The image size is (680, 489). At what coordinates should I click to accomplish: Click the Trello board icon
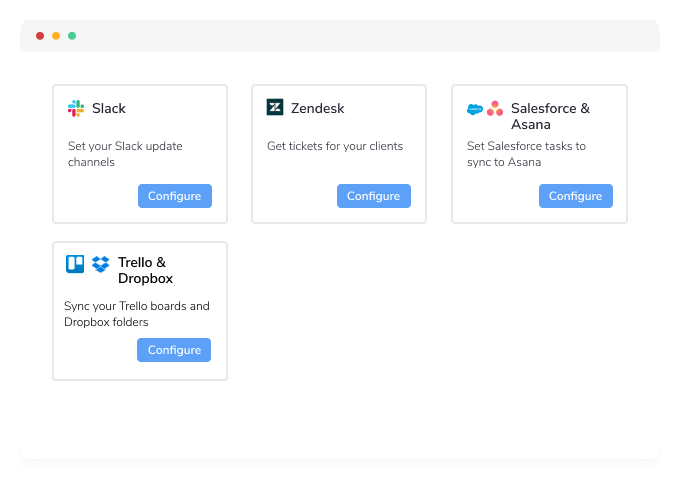(x=75, y=264)
